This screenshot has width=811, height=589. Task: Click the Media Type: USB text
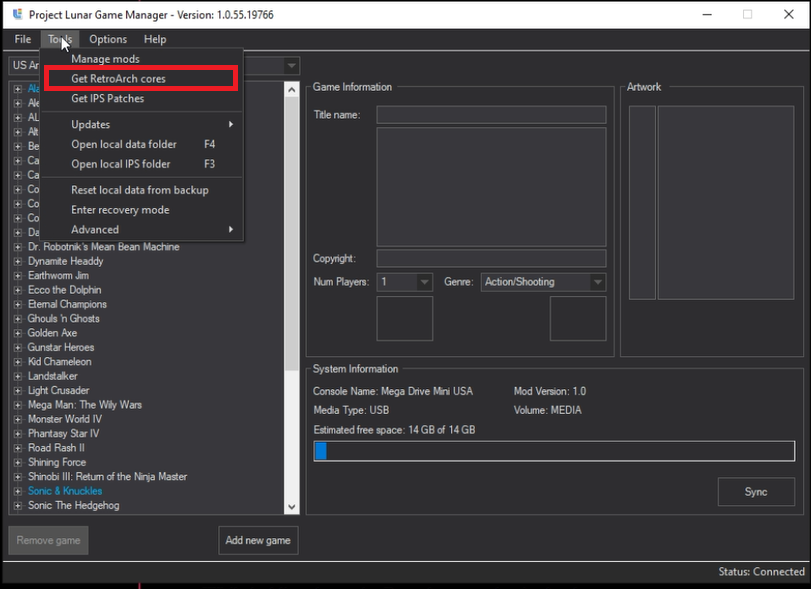click(351, 411)
